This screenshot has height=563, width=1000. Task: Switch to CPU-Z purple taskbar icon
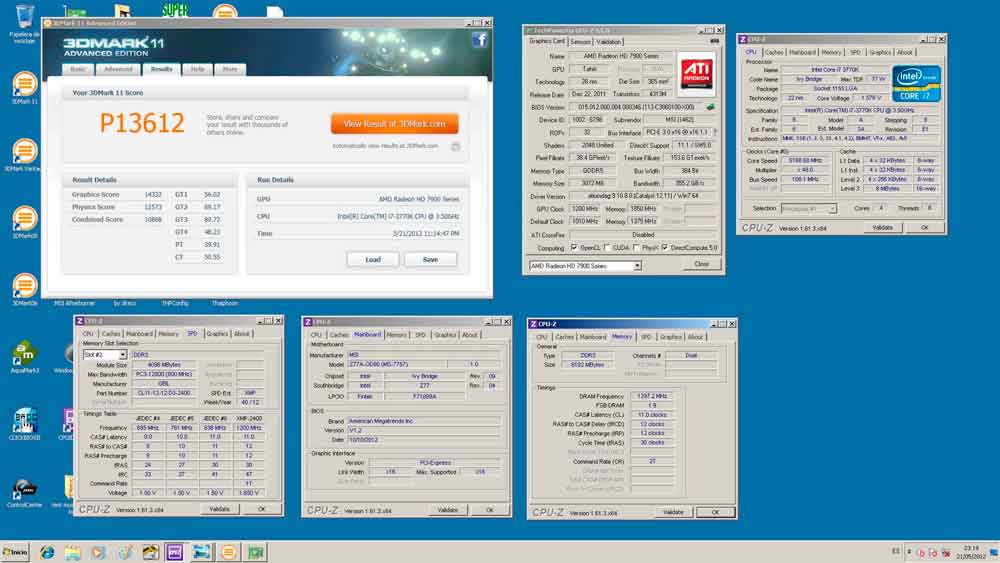pos(175,552)
